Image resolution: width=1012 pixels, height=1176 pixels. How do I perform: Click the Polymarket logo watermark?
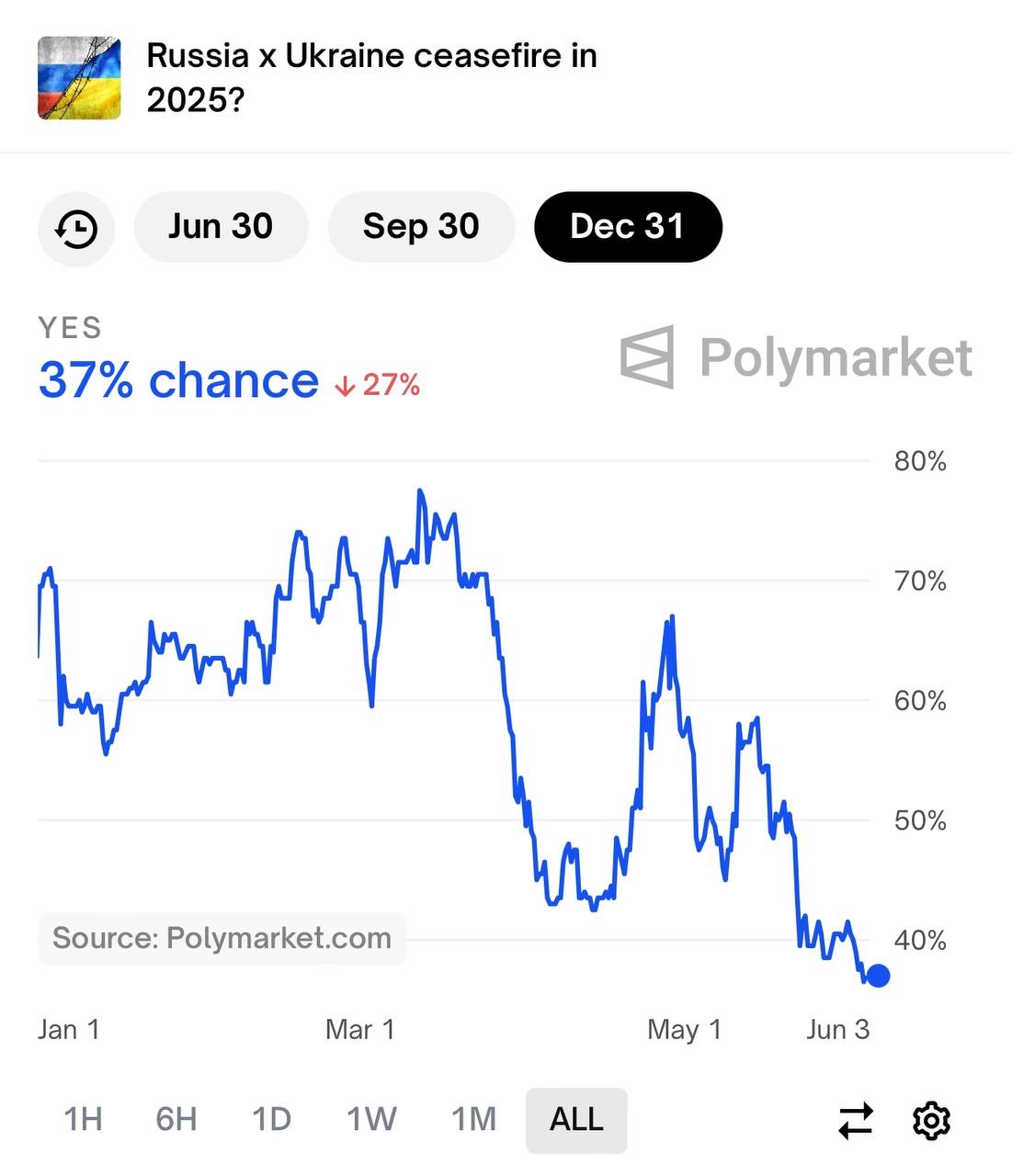(796, 356)
